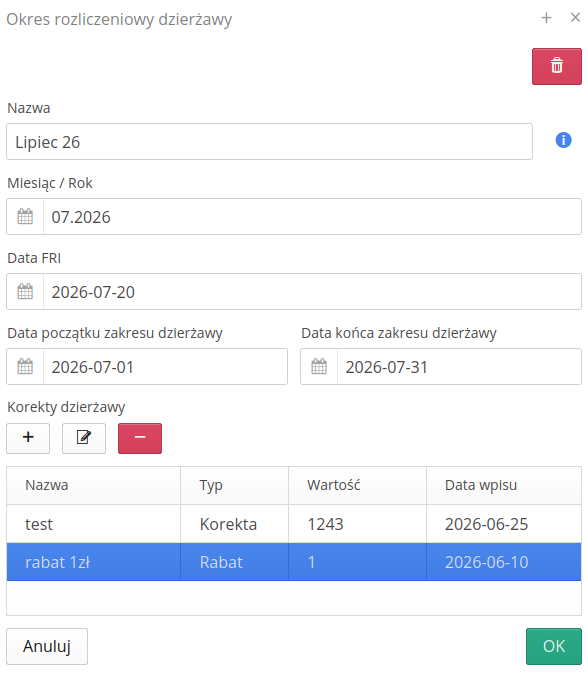Sort table by Wartość column header

[334, 485]
